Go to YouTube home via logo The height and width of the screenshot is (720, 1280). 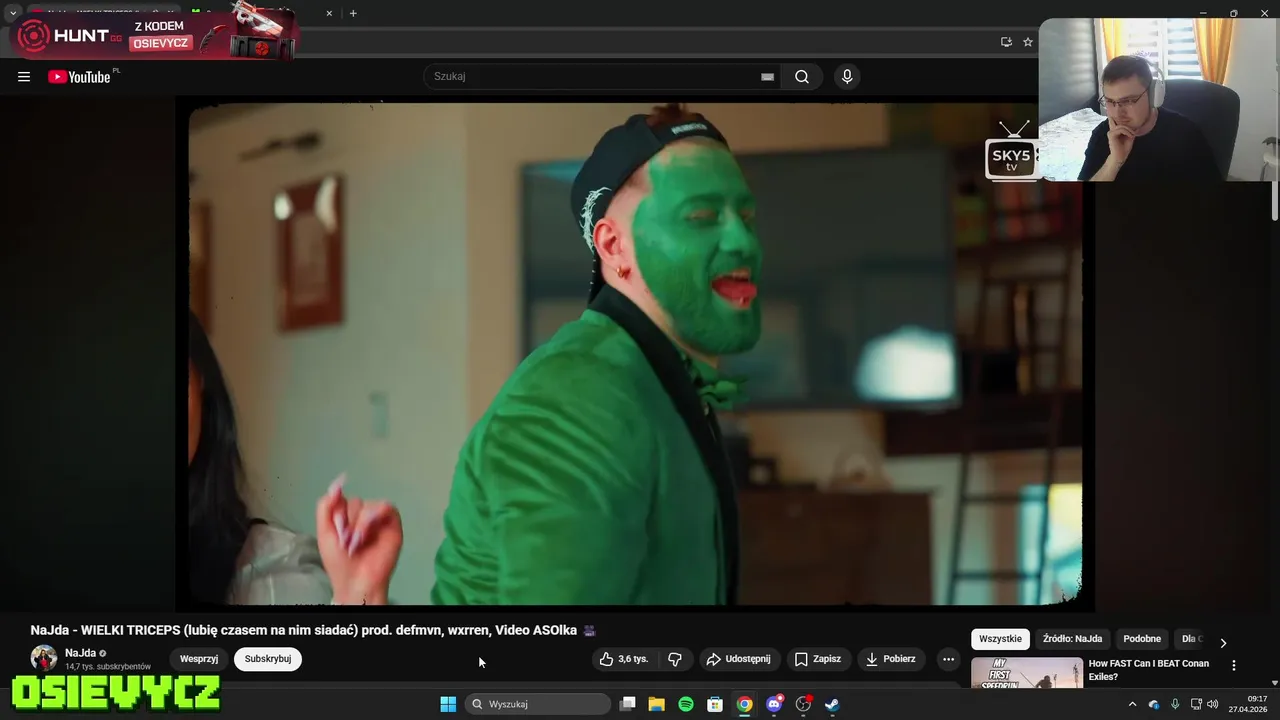[x=80, y=77]
